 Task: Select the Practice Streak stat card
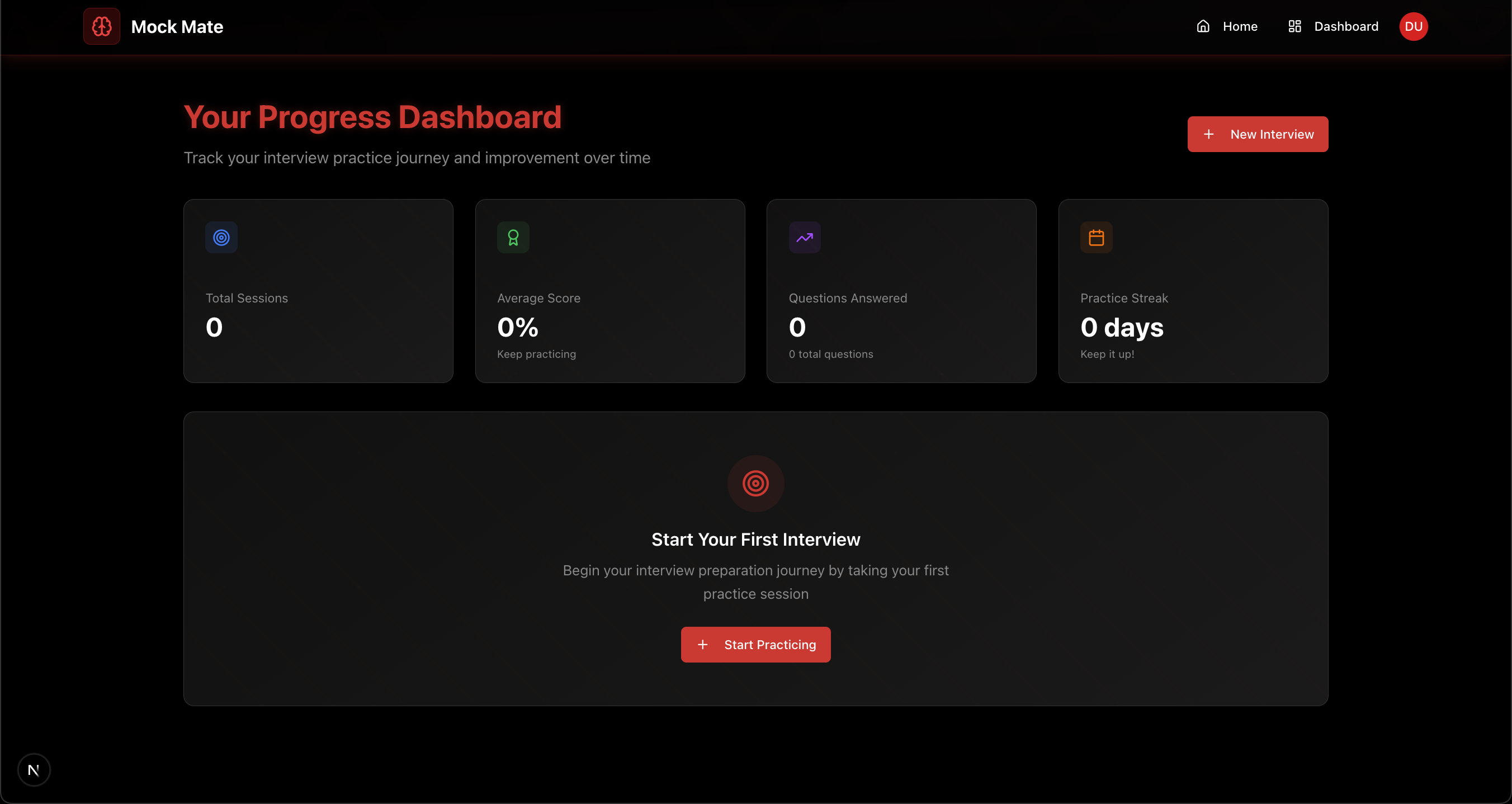(1193, 291)
